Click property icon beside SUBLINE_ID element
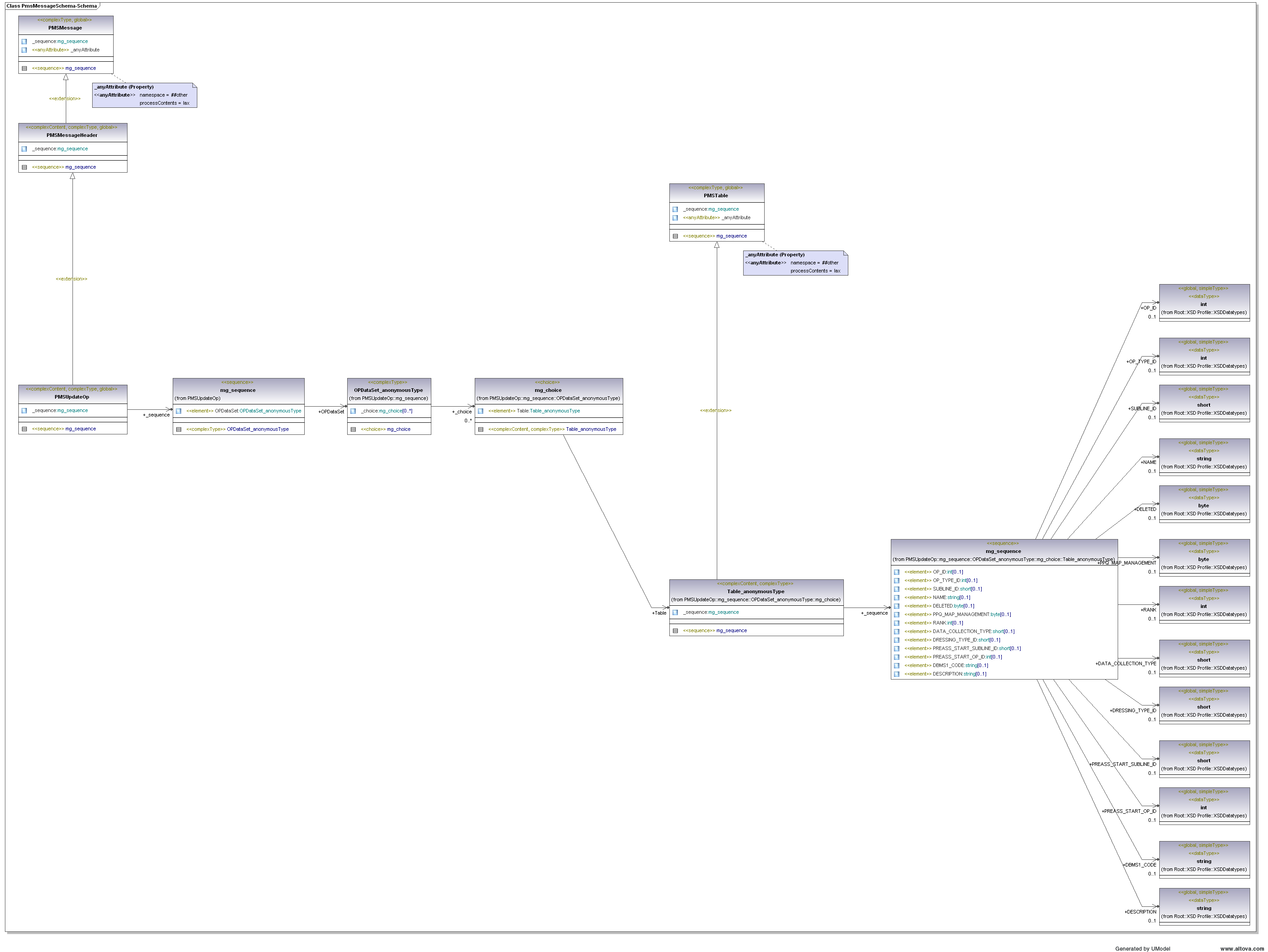 pyautogui.click(x=897, y=589)
